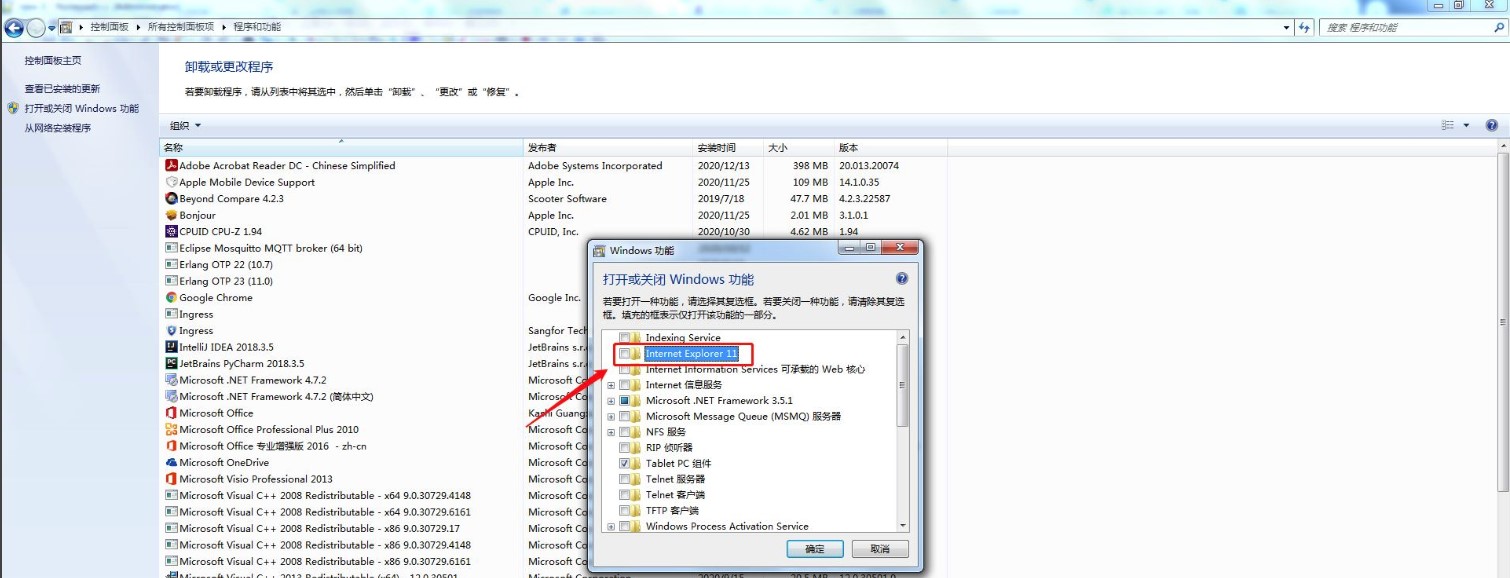The width and height of the screenshot is (1510, 578).
Task: Click the IntelliJ IDEA 2018.3.5 icon
Action: tap(171, 347)
